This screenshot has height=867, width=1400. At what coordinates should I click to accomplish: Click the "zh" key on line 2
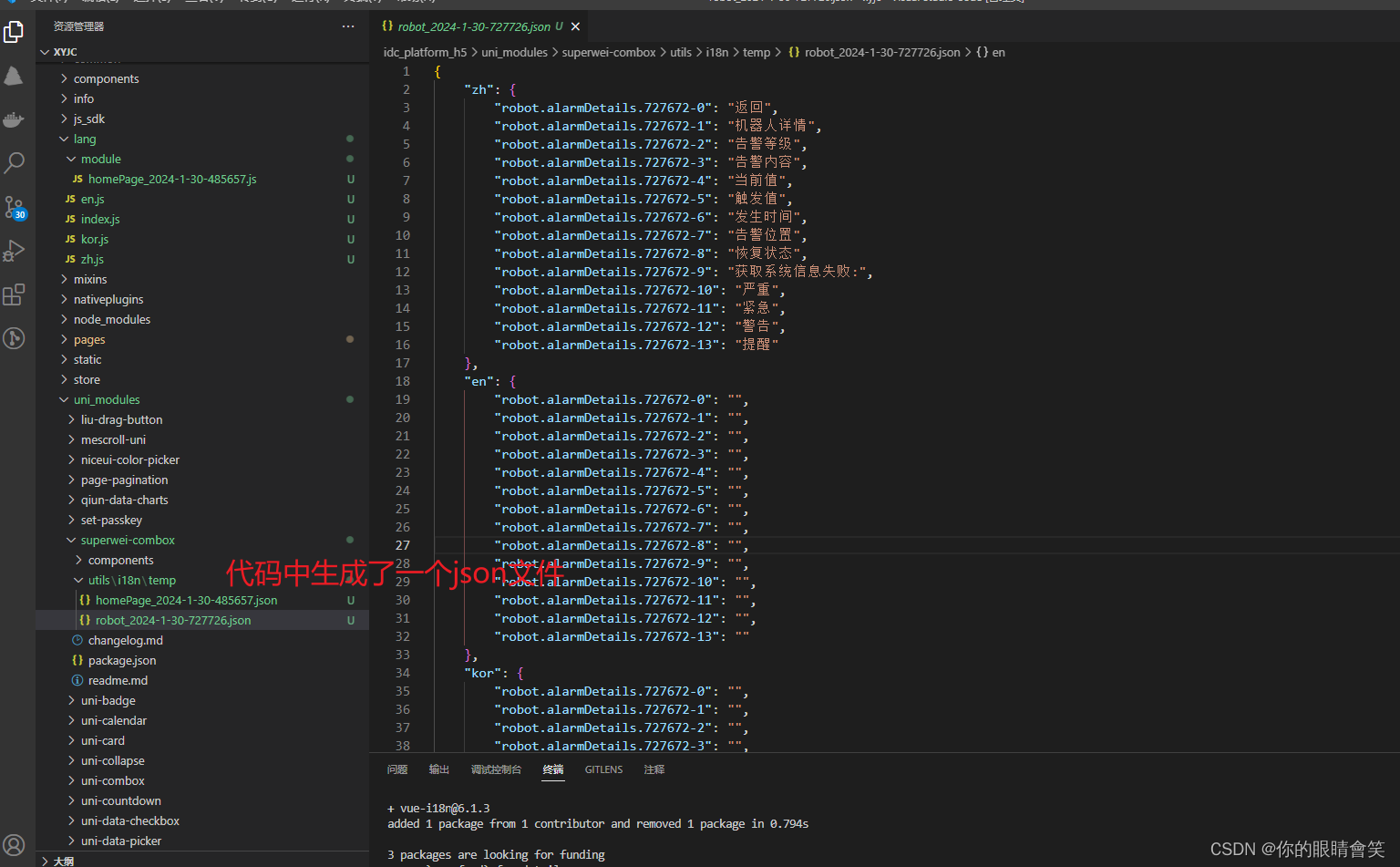tap(479, 89)
